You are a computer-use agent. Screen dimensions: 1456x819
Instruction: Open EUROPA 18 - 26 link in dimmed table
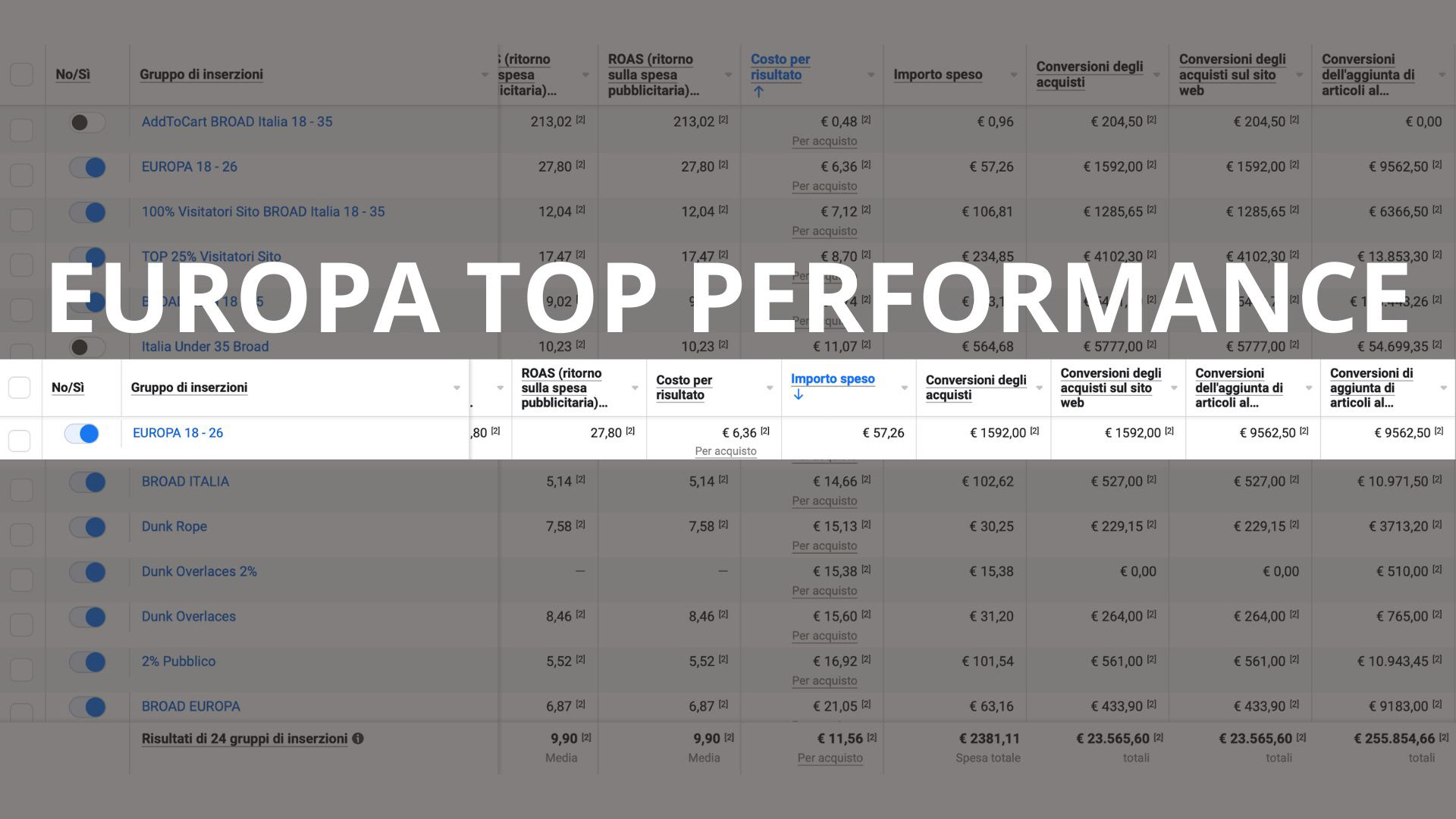190,167
